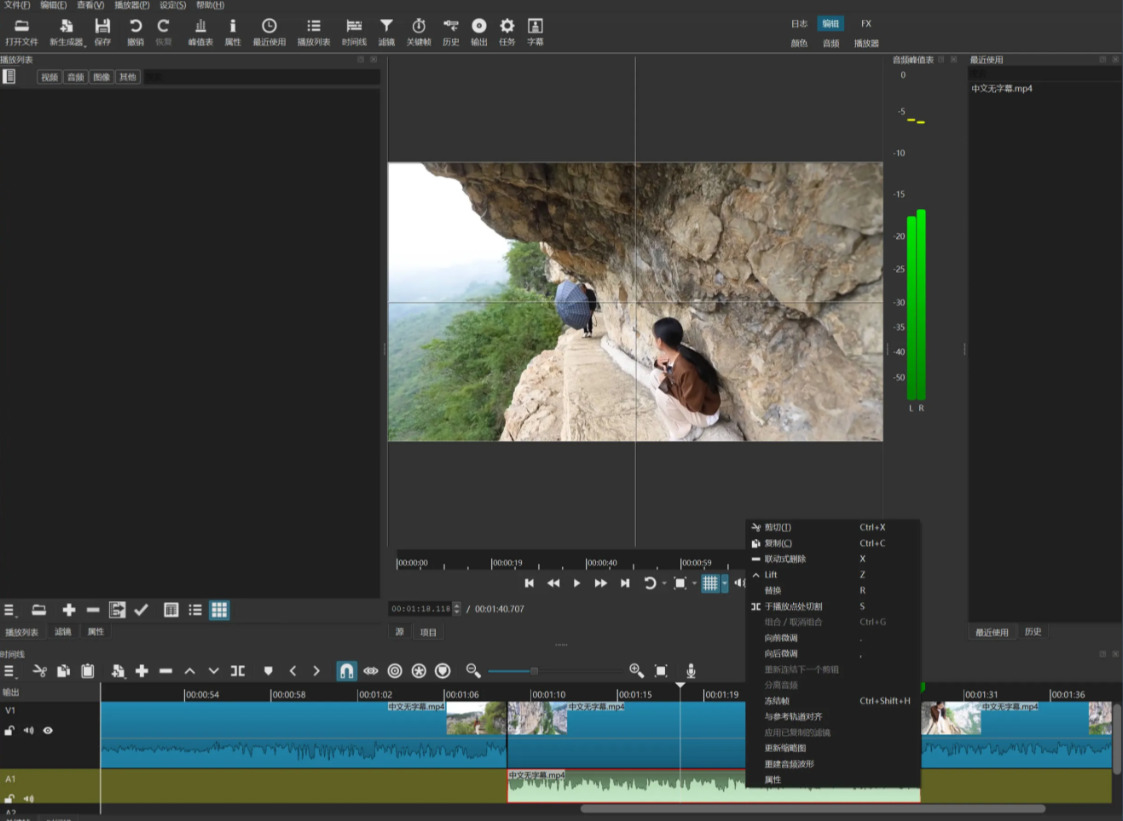Image resolution: width=1123 pixels, height=821 pixels.
Task: Open the 峰值表 (peak meter) panel from toolbar
Action: tap(201, 32)
